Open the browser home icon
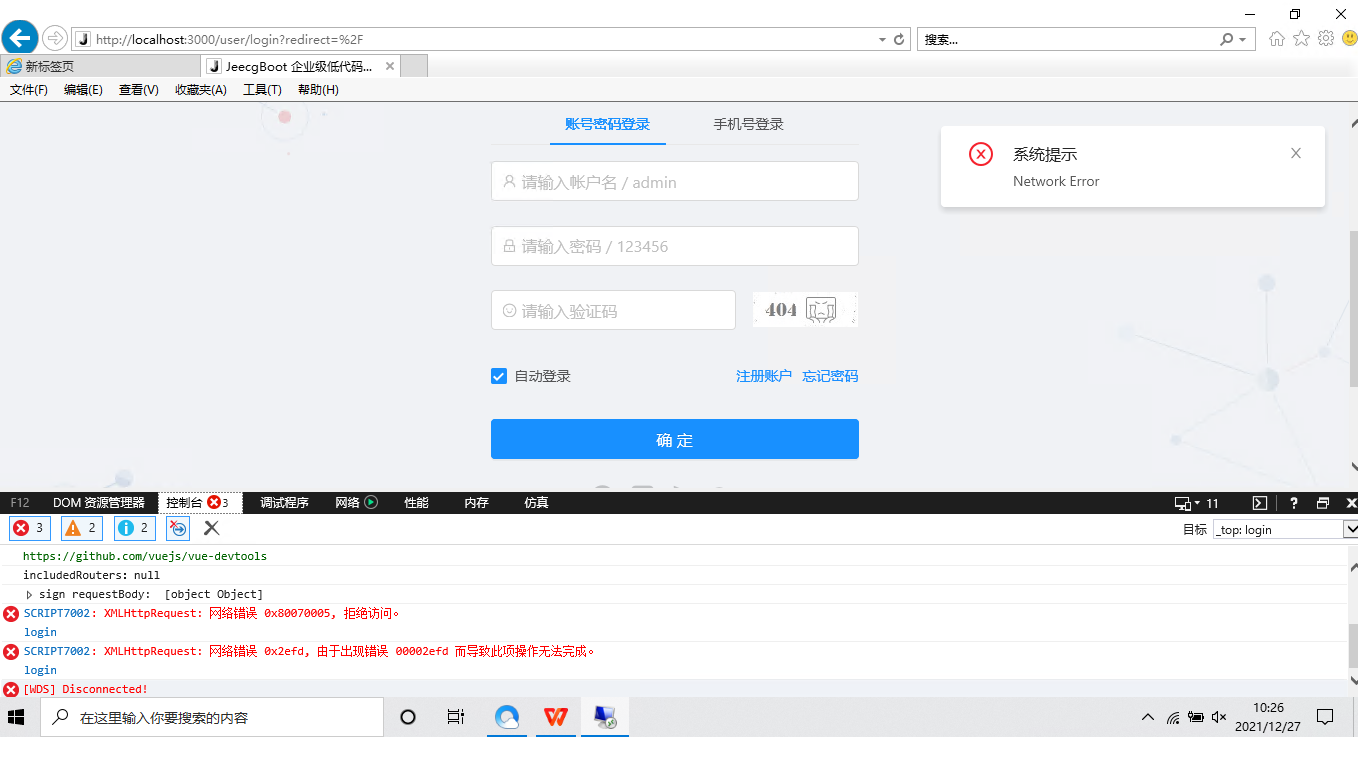The width and height of the screenshot is (1366, 768). coord(1277,39)
